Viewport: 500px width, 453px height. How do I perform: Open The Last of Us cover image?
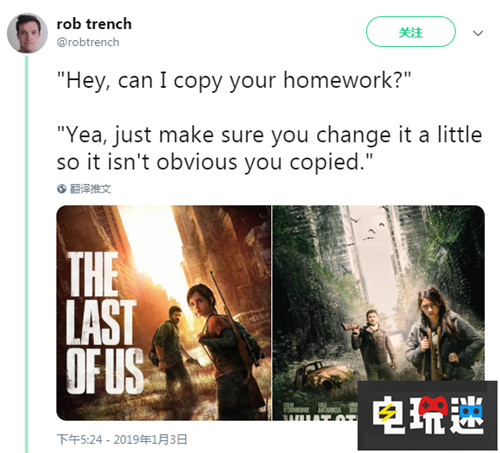pos(164,313)
